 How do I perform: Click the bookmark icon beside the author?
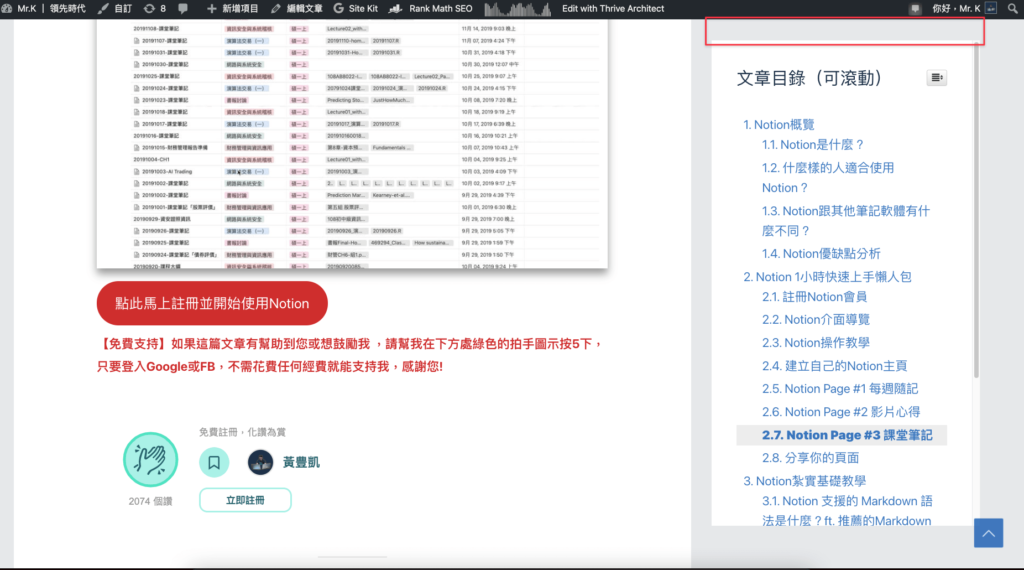click(x=214, y=463)
